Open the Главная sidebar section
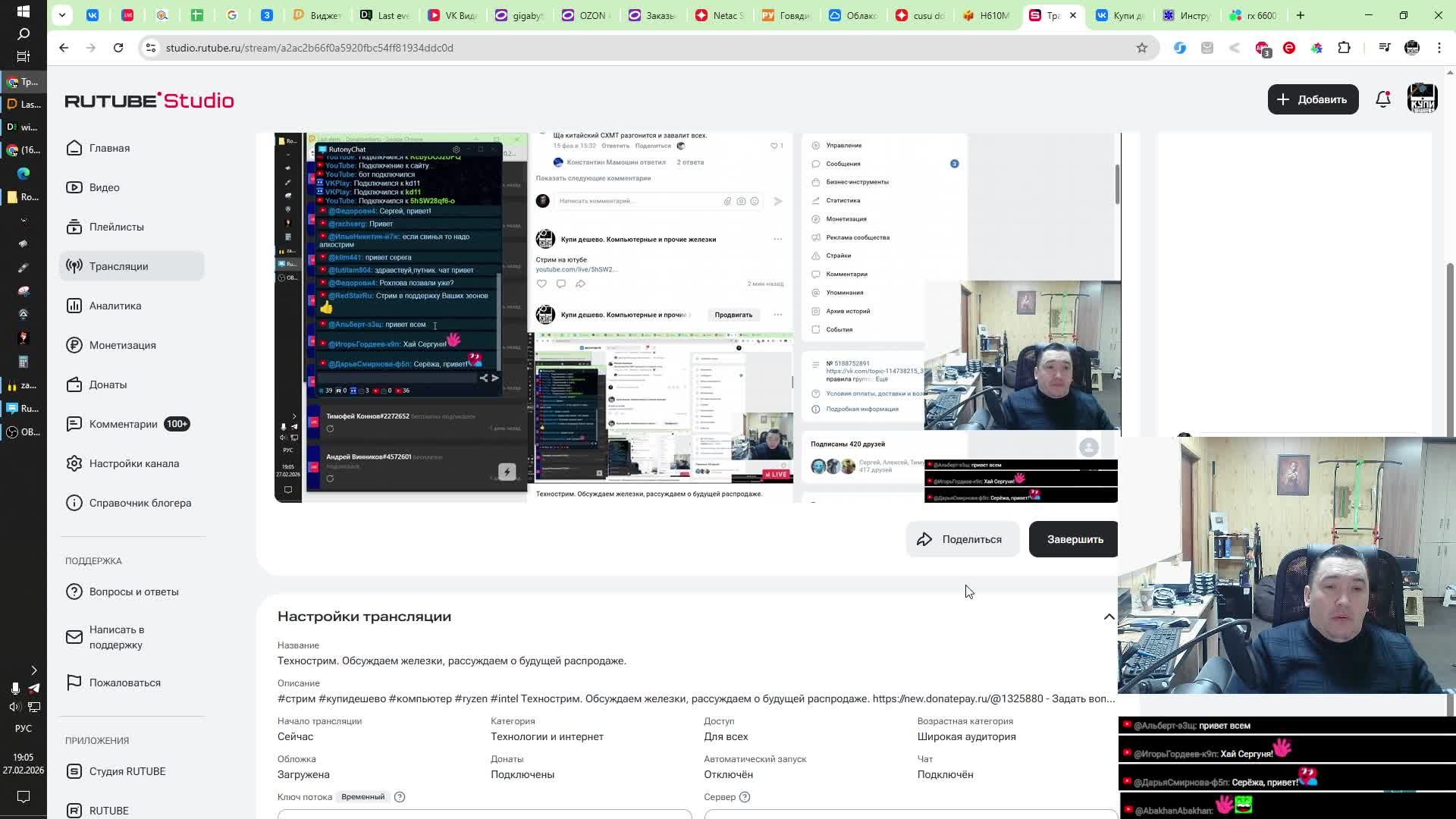Viewport: 1456px width, 819px height. tap(109, 148)
